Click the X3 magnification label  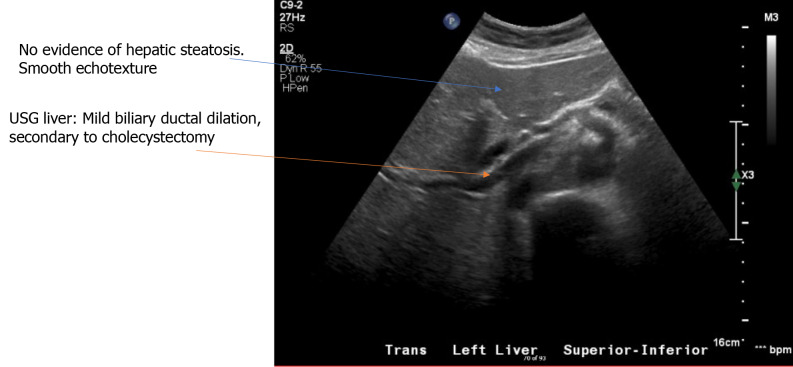pos(748,175)
